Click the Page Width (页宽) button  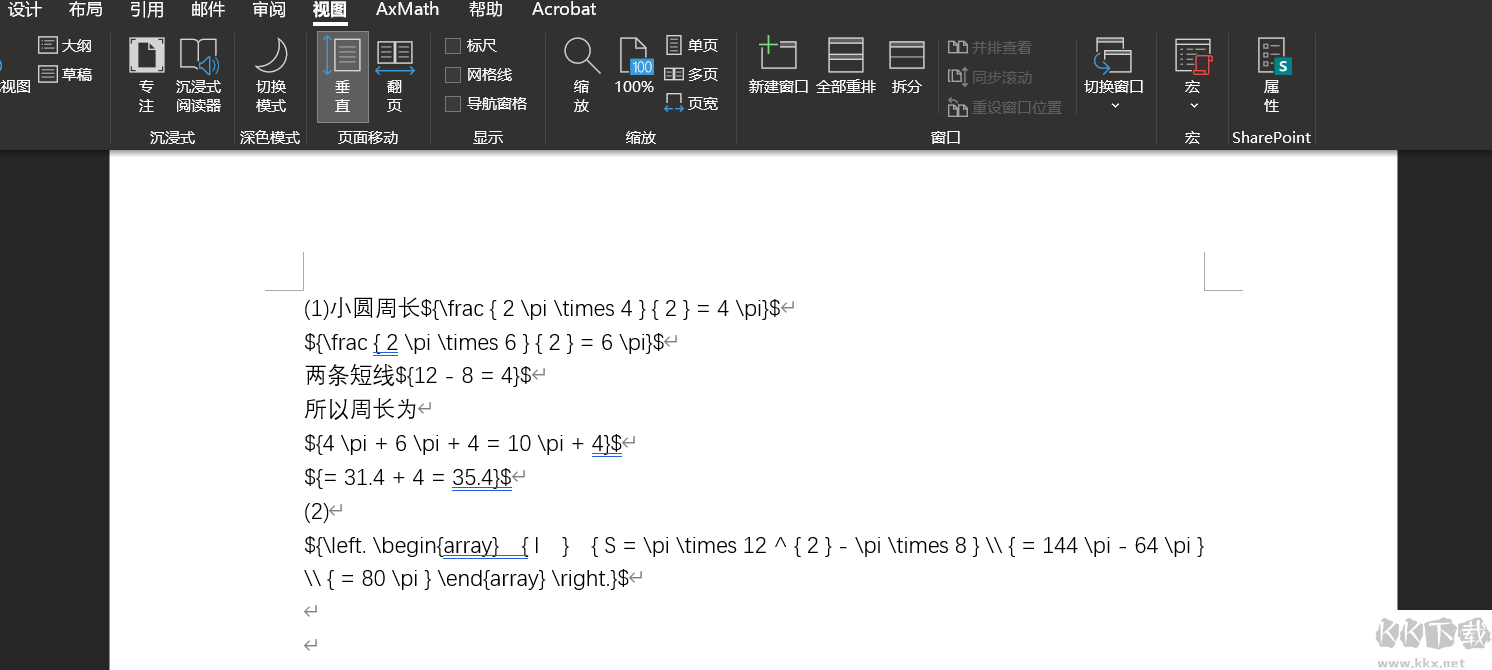click(x=692, y=104)
